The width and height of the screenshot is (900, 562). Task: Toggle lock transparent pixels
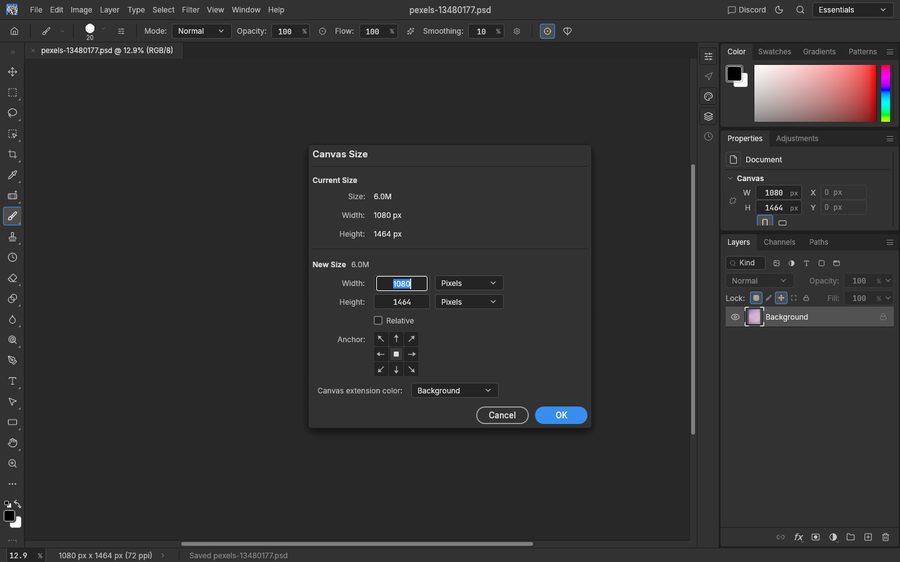pos(756,298)
